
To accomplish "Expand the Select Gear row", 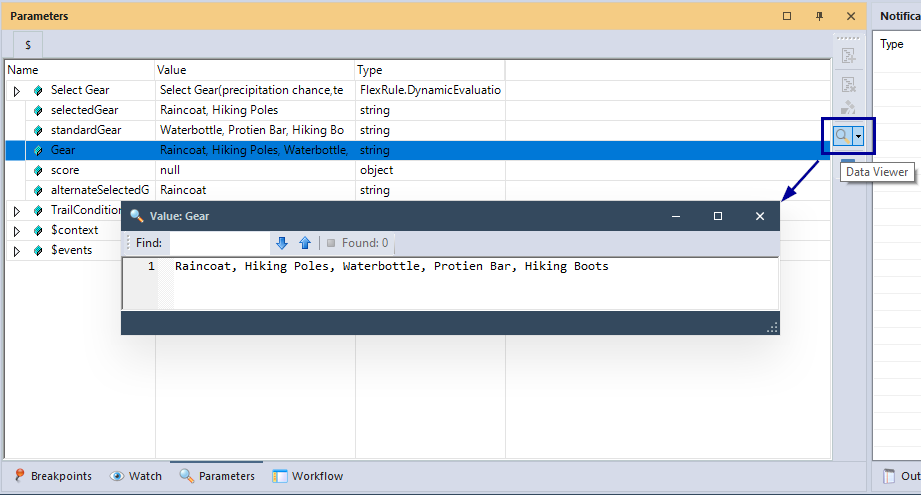I will click(x=16, y=91).
